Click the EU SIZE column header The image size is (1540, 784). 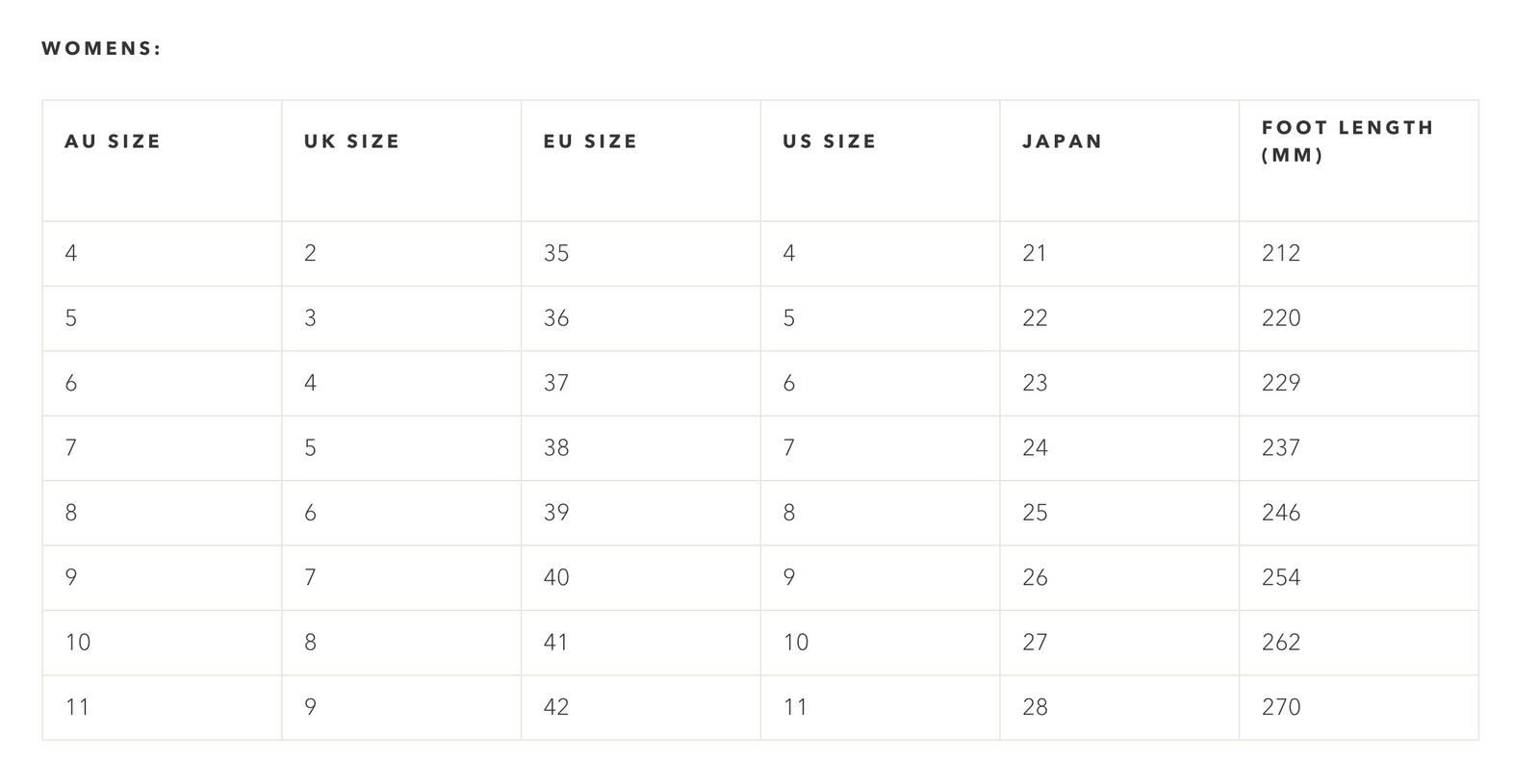click(x=590, y=141)
